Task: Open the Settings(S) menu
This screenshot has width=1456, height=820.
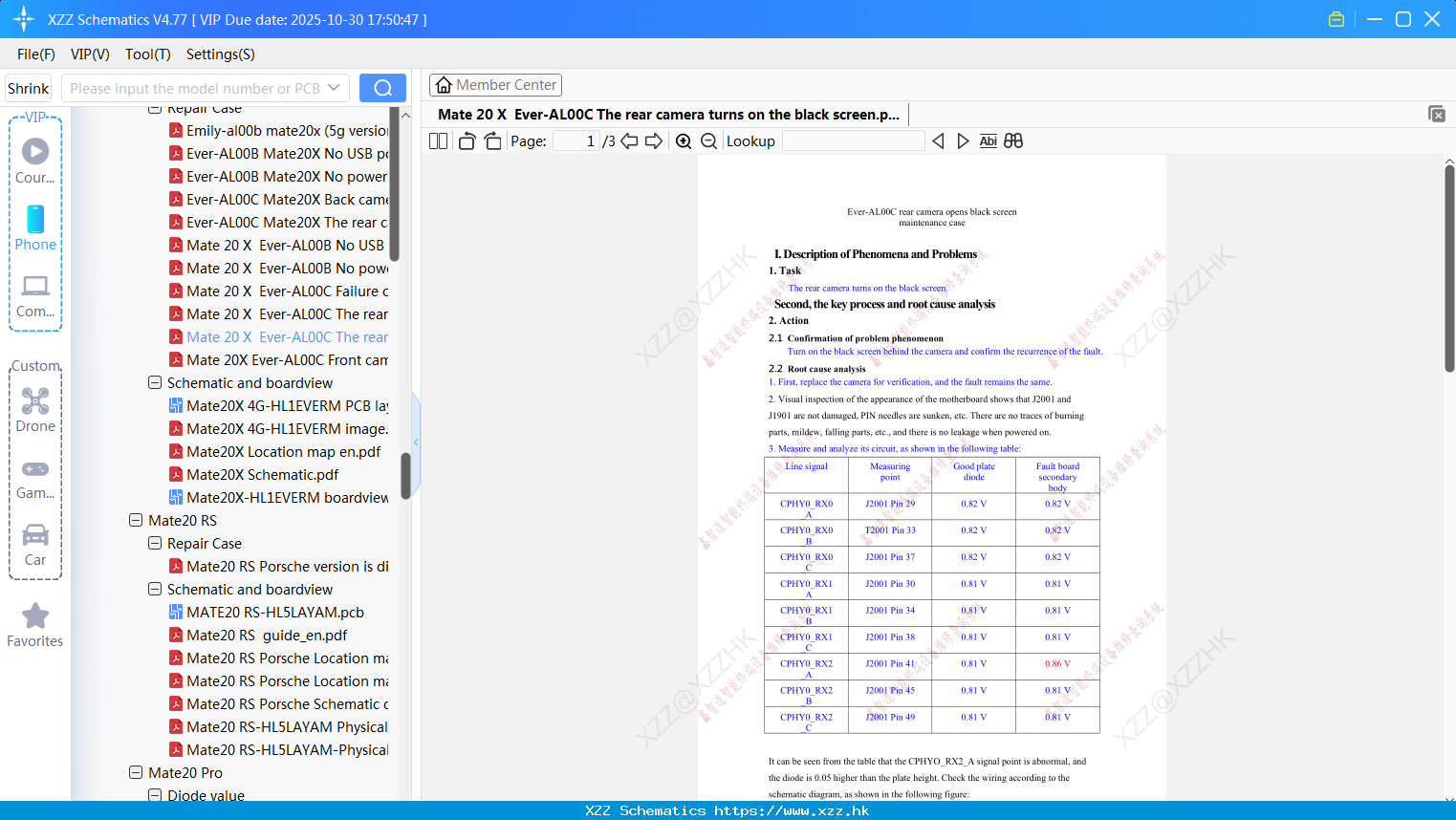Action: coord(221,54)
